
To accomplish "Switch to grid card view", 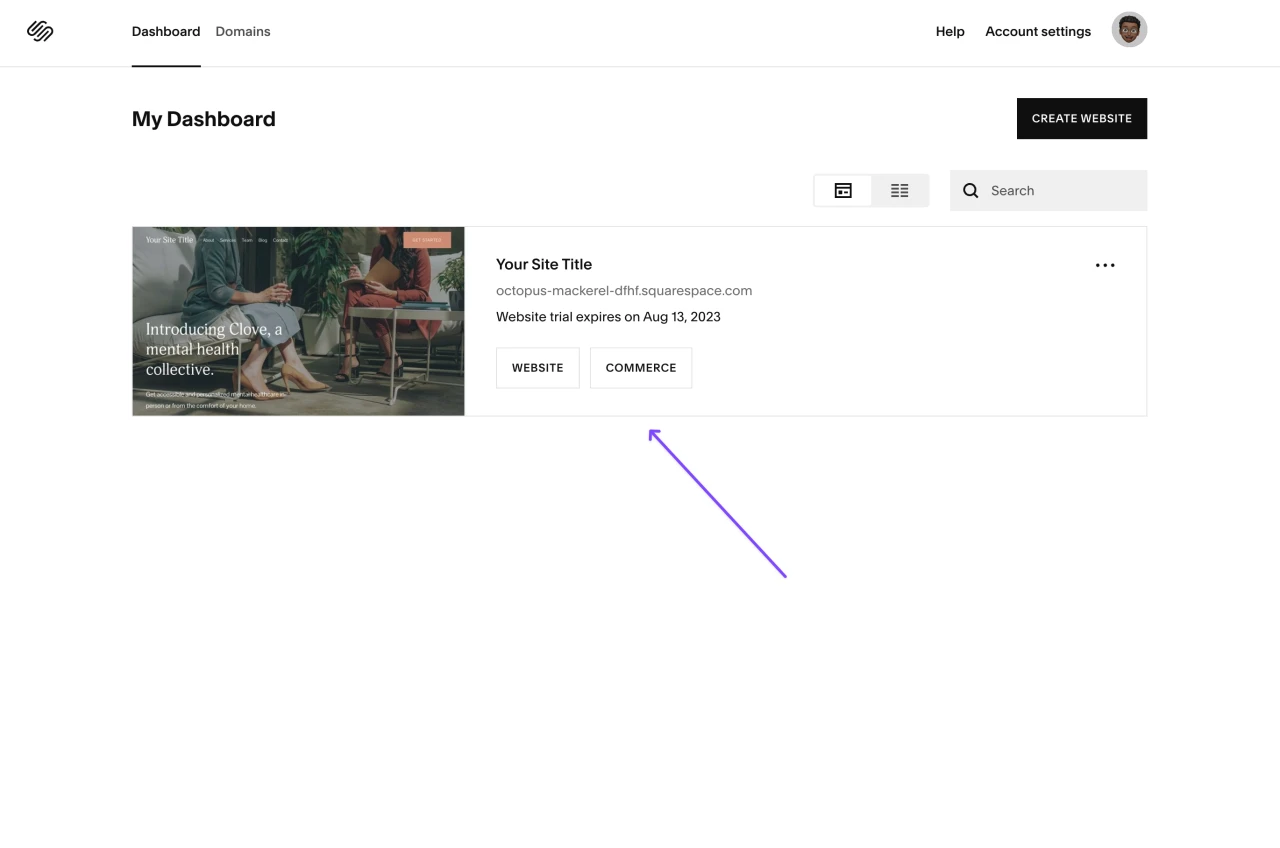I will 843,191.
